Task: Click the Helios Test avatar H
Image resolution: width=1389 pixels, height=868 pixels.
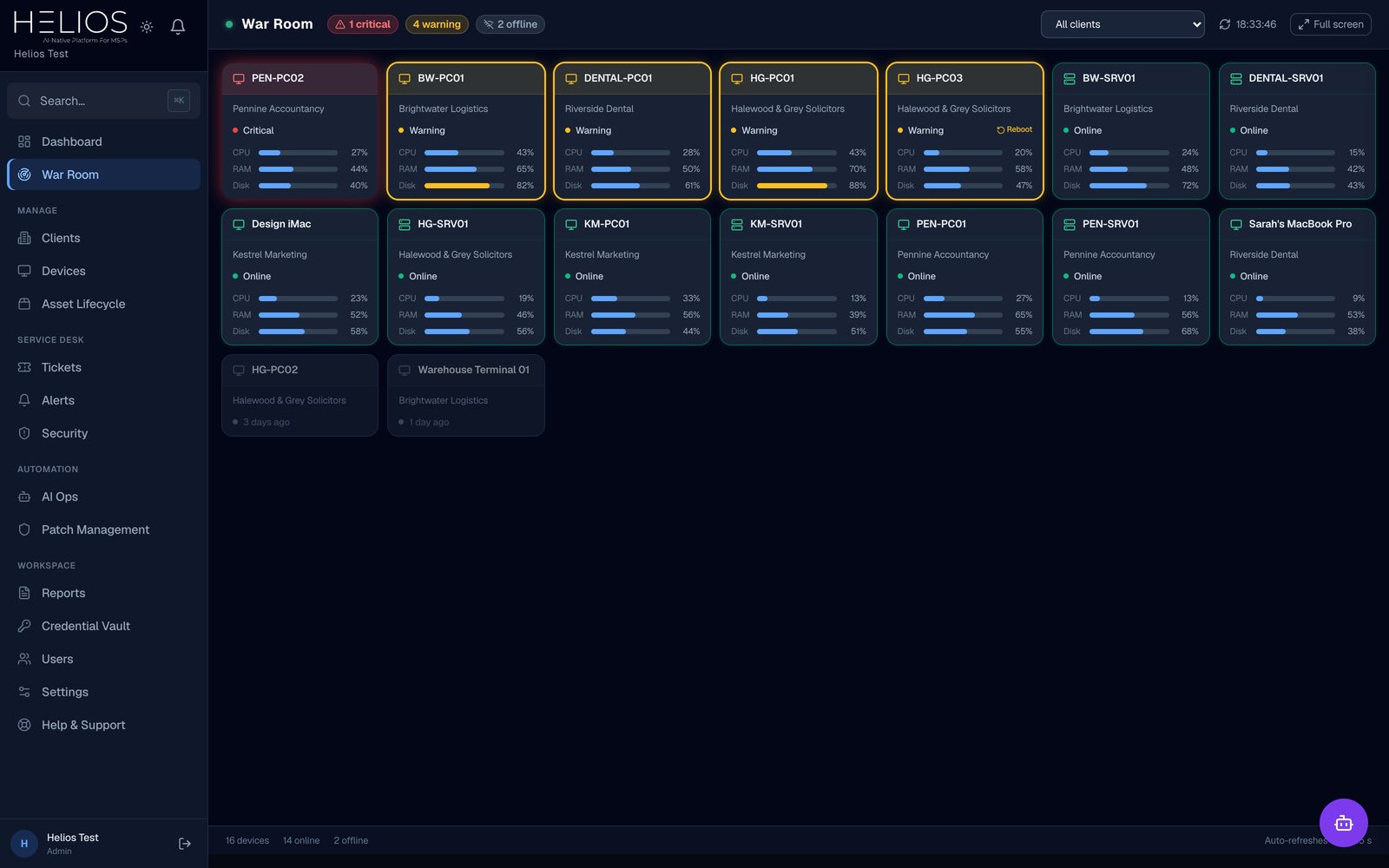Action: point(24,844)
